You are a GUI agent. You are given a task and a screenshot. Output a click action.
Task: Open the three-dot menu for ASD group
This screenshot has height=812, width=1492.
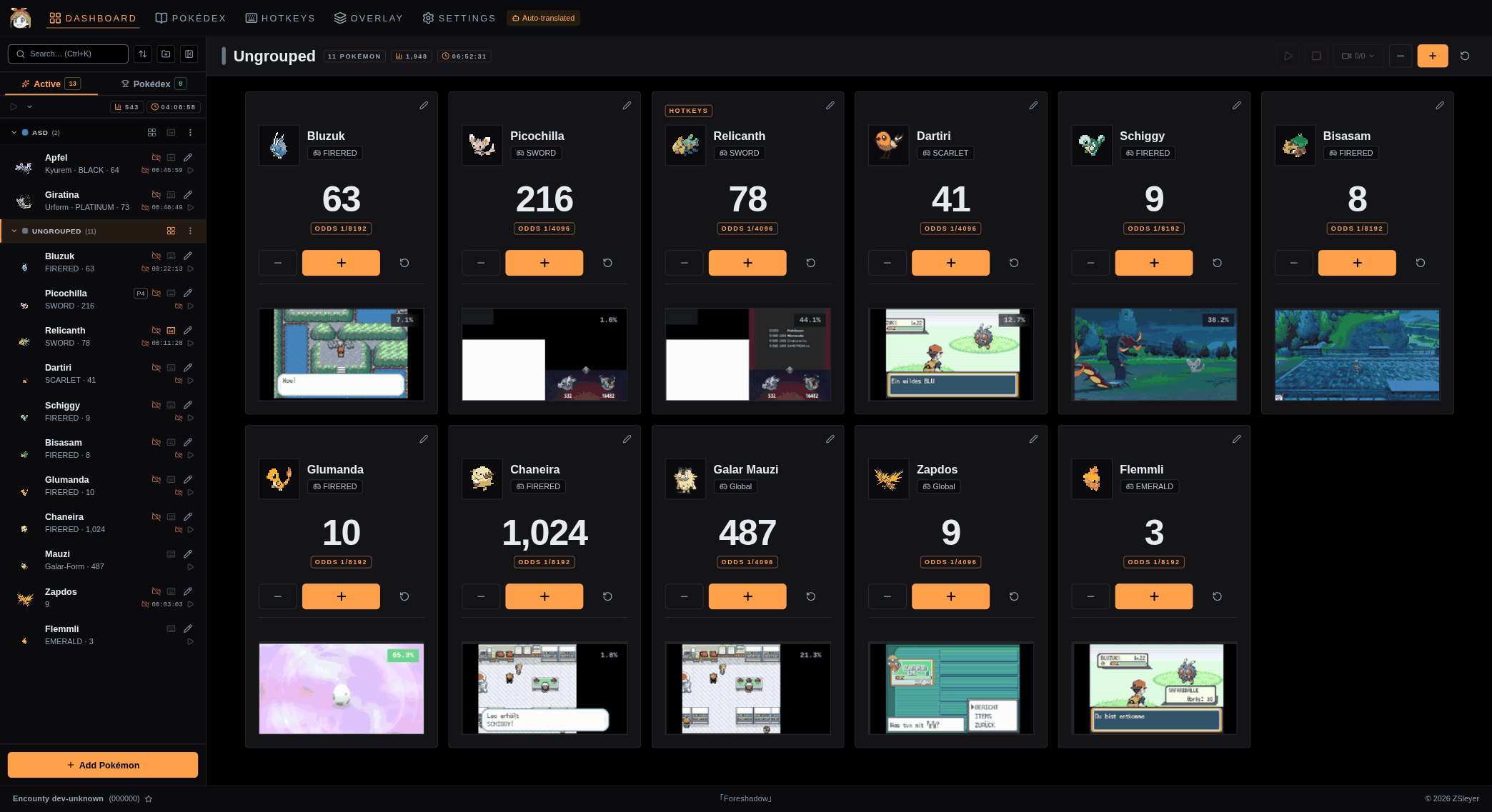tap(190, 133)
